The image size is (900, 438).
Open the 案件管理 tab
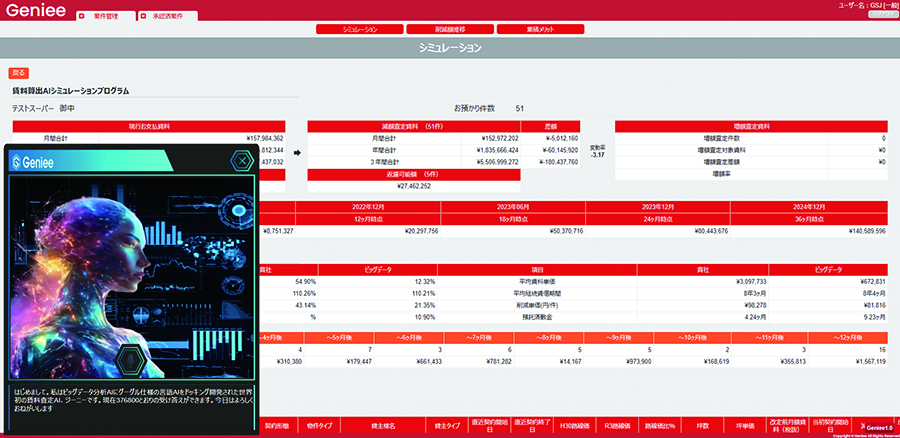tap(106, 17)
